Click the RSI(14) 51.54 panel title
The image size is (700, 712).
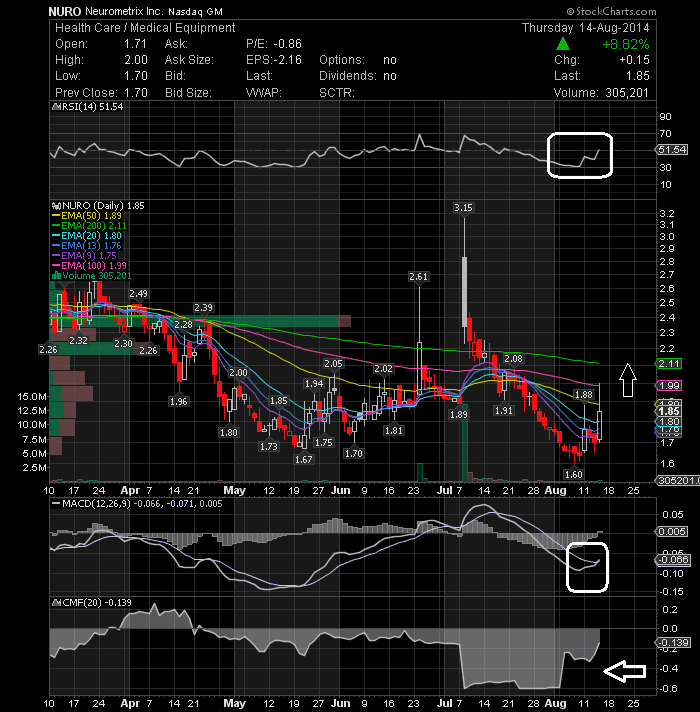tap(93, 107)
